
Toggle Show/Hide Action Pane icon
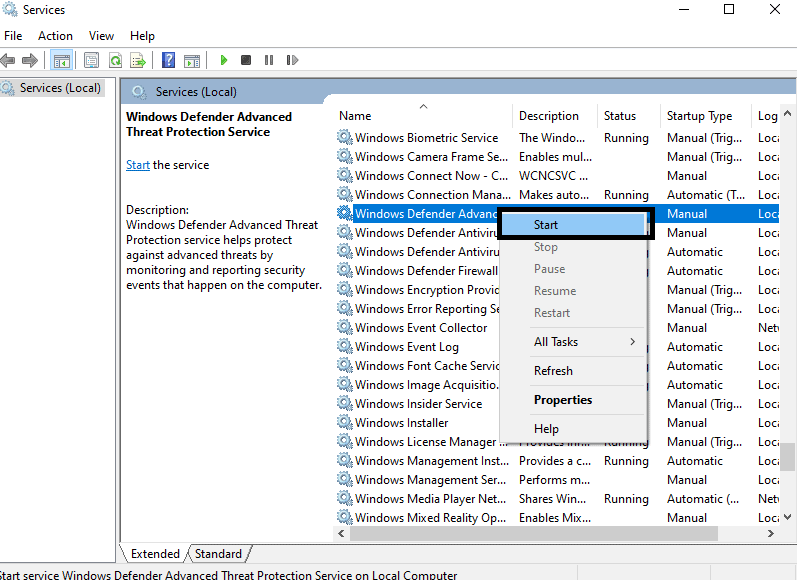tap(192, 60)
